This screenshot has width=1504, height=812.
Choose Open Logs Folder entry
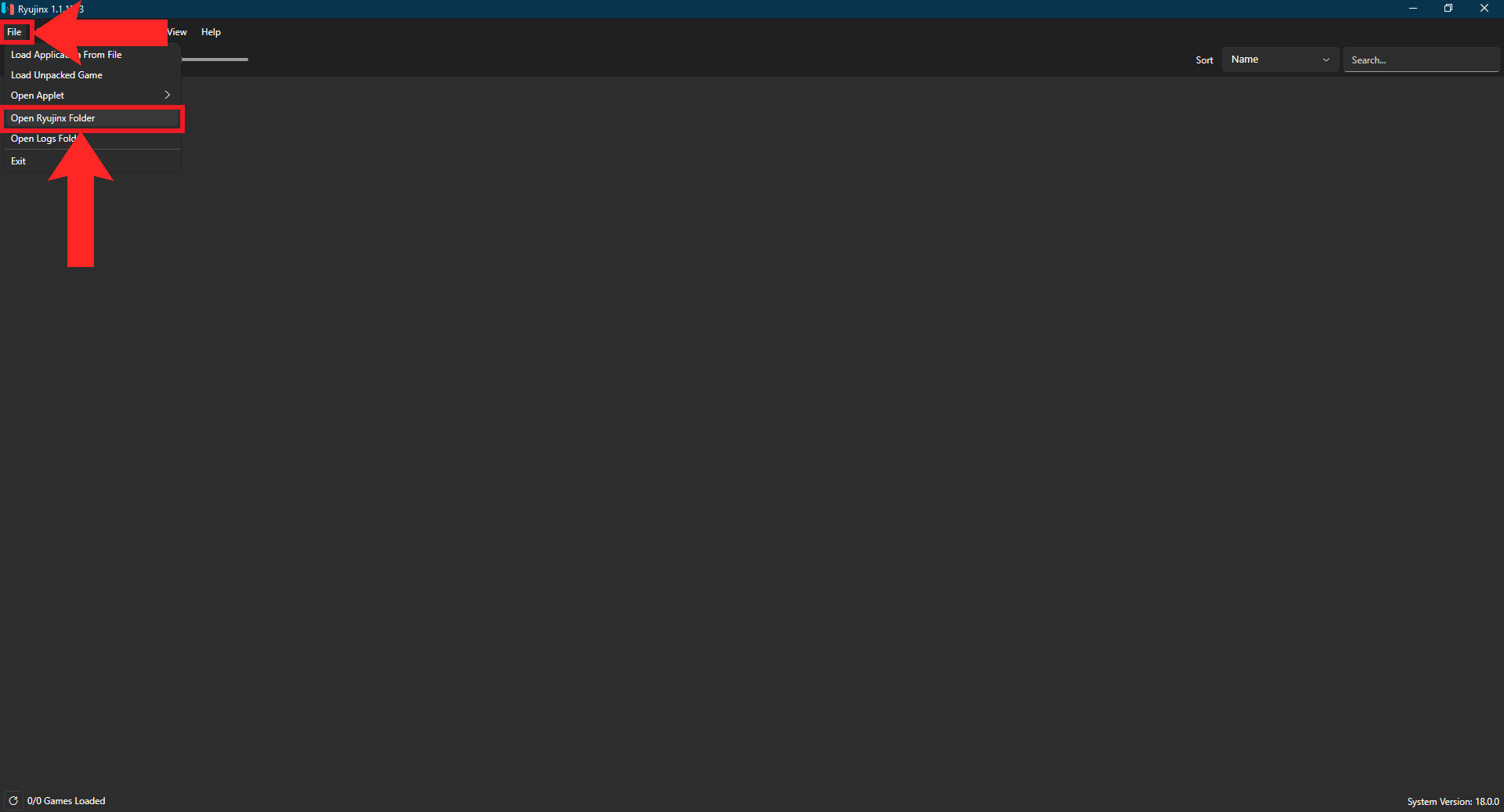tap(92, 139)
